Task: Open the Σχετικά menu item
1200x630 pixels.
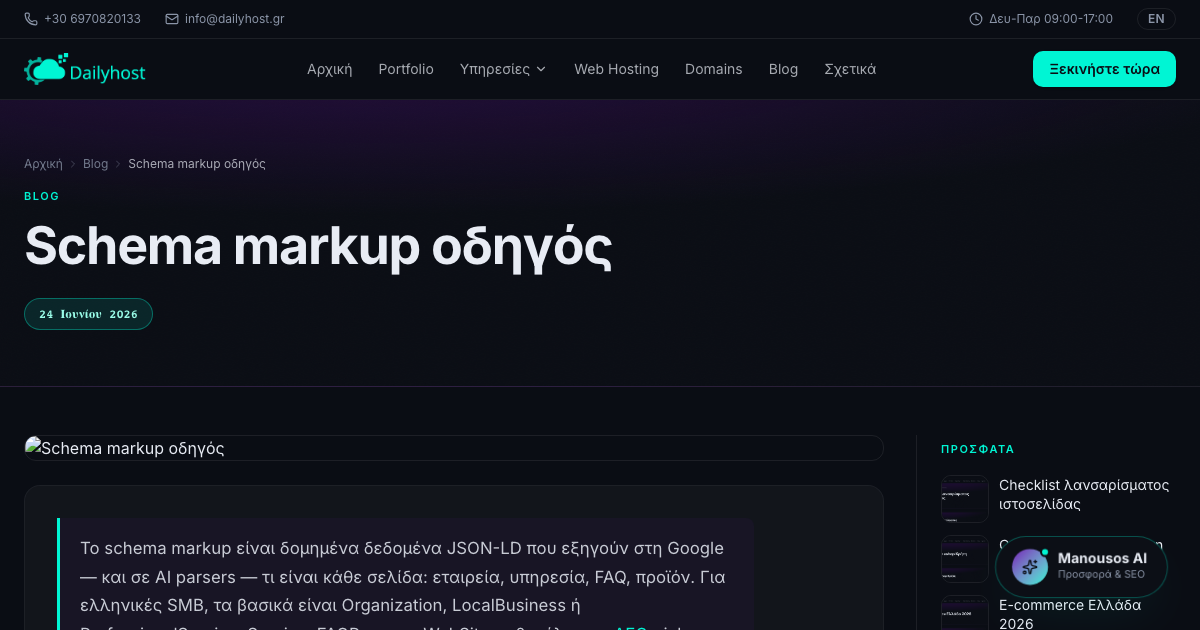Action: 850,69
